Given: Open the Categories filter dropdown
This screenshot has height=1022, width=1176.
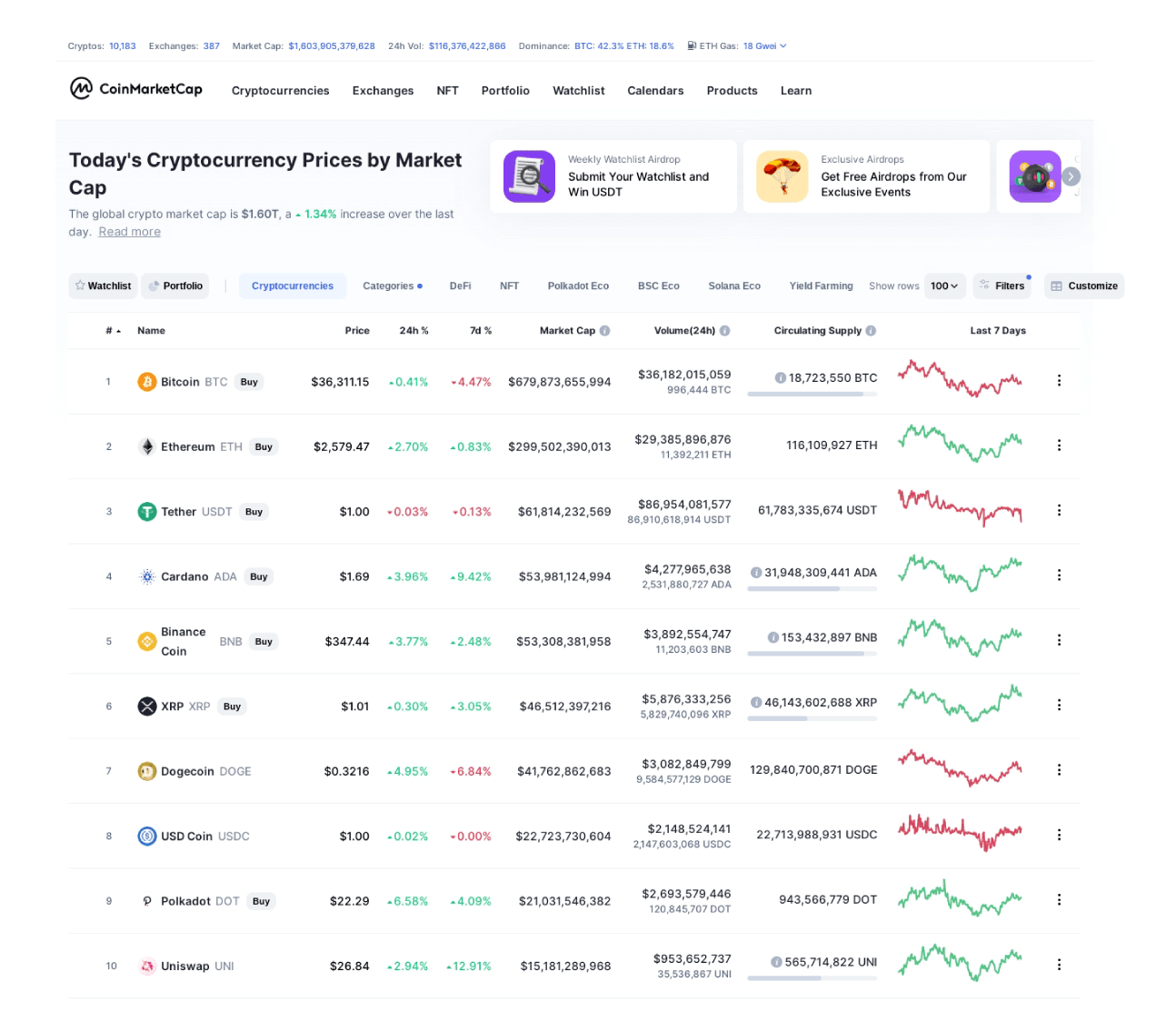Looking at the screenshot, I should 393,286.
